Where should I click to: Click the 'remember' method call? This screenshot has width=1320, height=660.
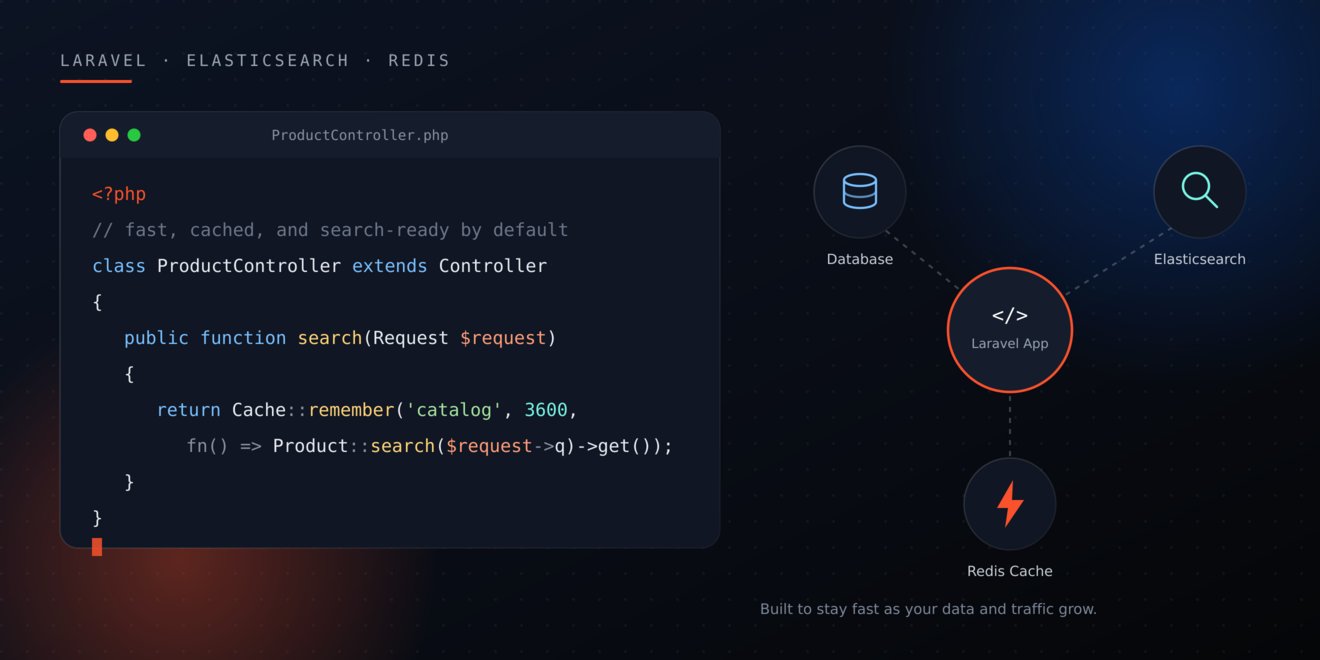[352, 410]
